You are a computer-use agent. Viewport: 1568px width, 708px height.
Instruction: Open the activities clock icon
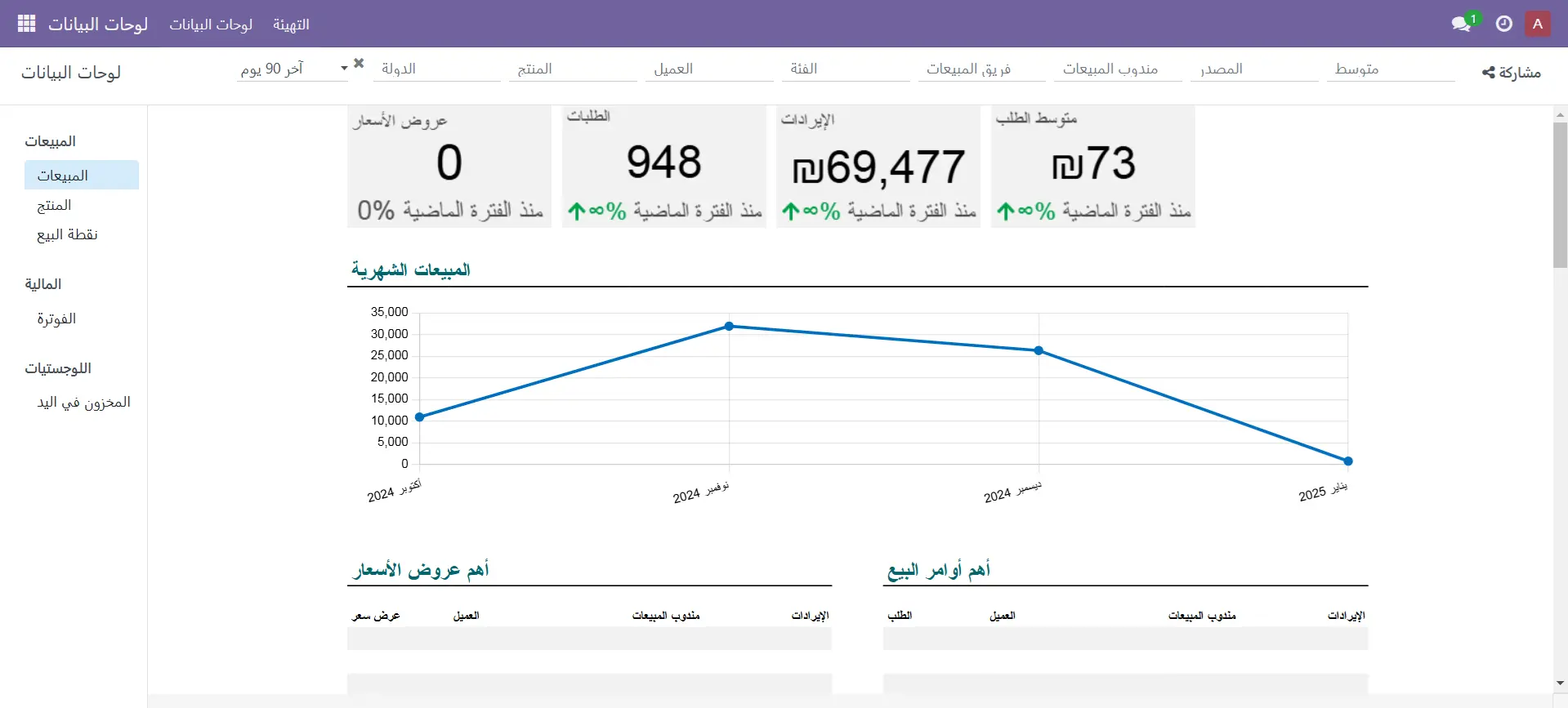1503,24
